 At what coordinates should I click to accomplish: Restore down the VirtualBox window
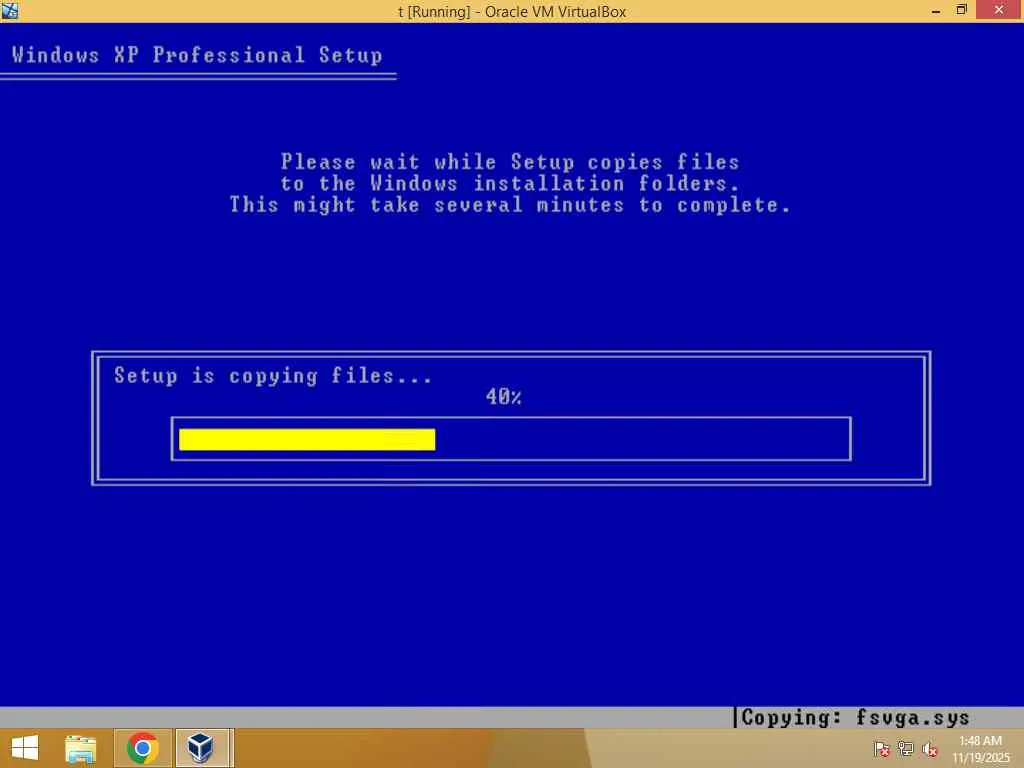click(x=961, y=10)
